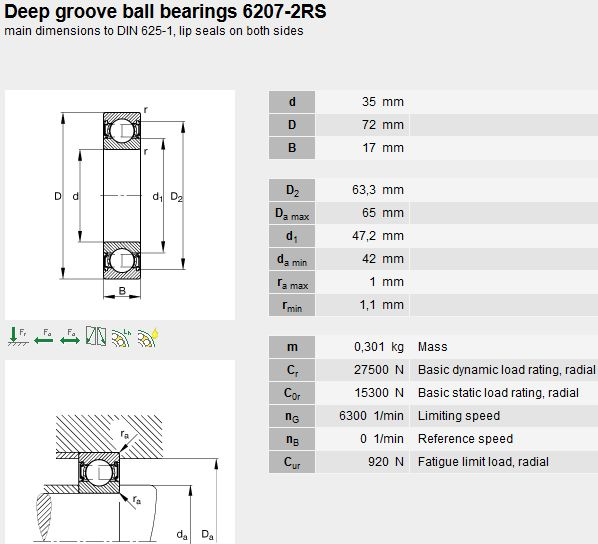Open the mounting dimensions drawing with ra
Screen dimensions: 598x544
pos(120,452)
